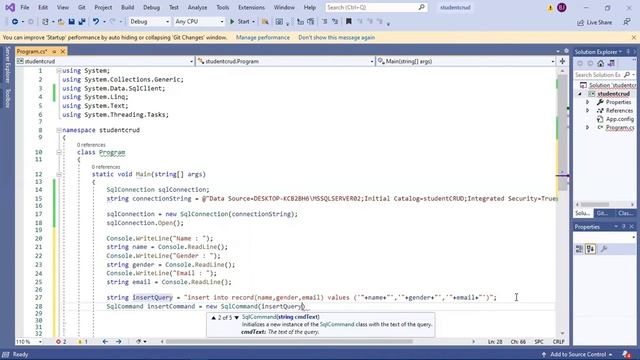Screen dimensions: 640x360
Task: Open the account profile avatar
Action: pos(562,7)
